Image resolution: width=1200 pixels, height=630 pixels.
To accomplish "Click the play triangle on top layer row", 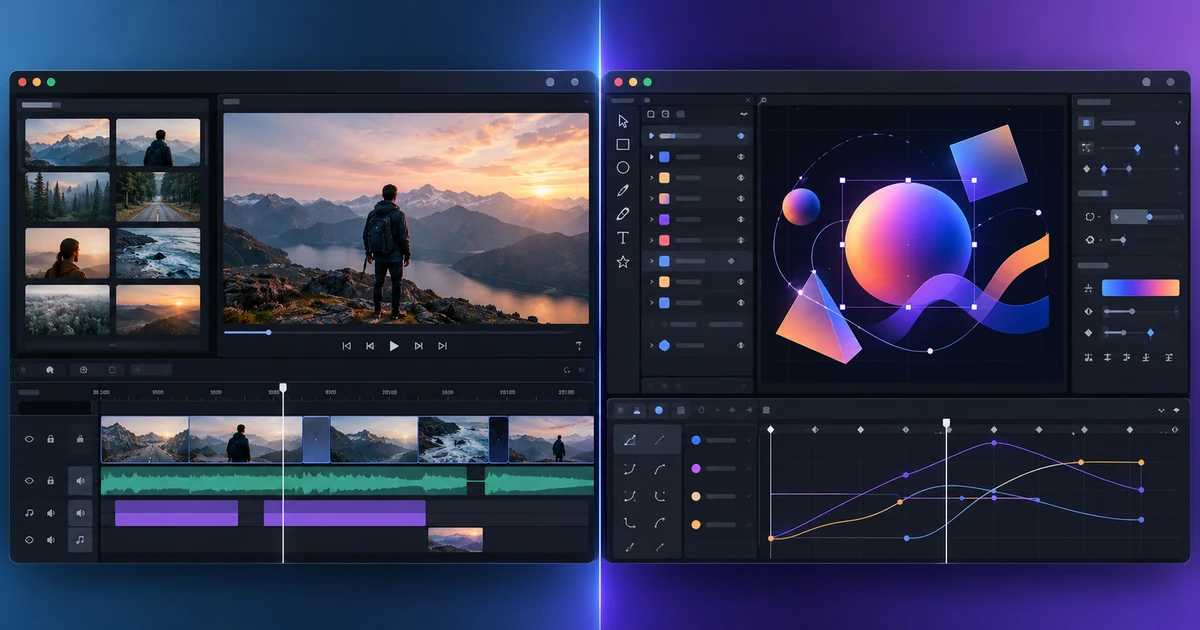I will point(652,135).
